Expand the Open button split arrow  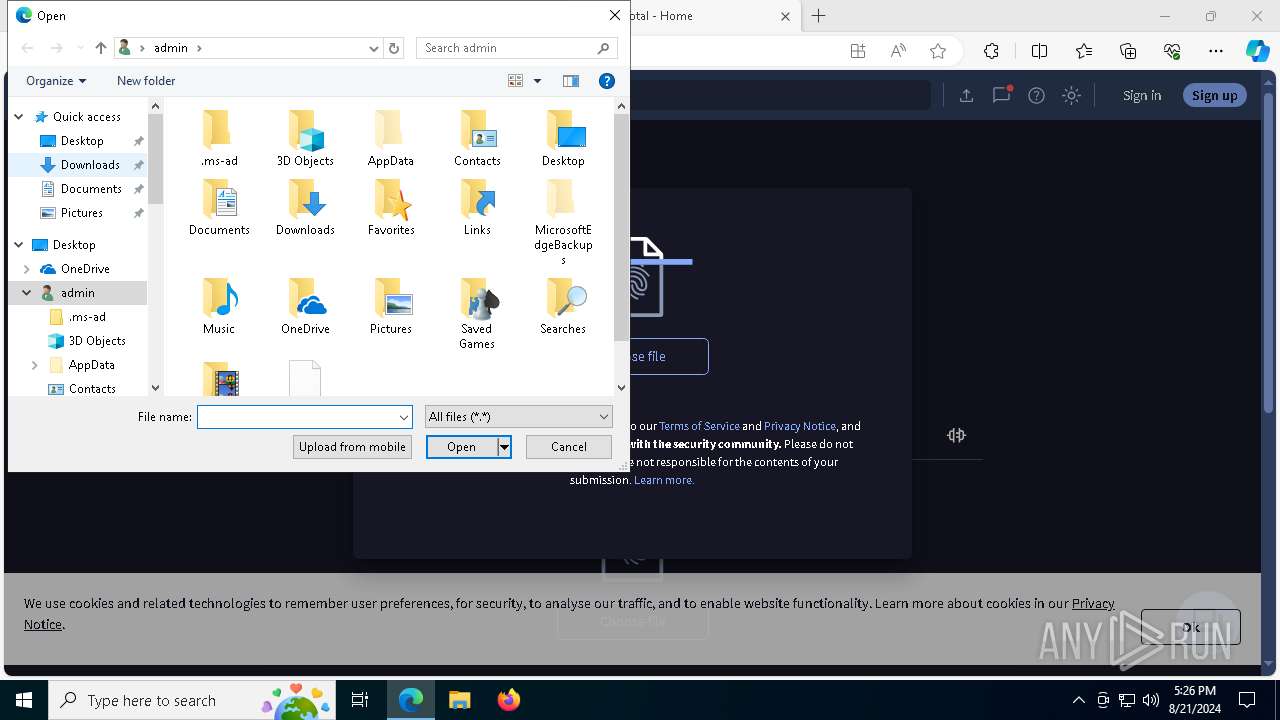coord(505,447)
